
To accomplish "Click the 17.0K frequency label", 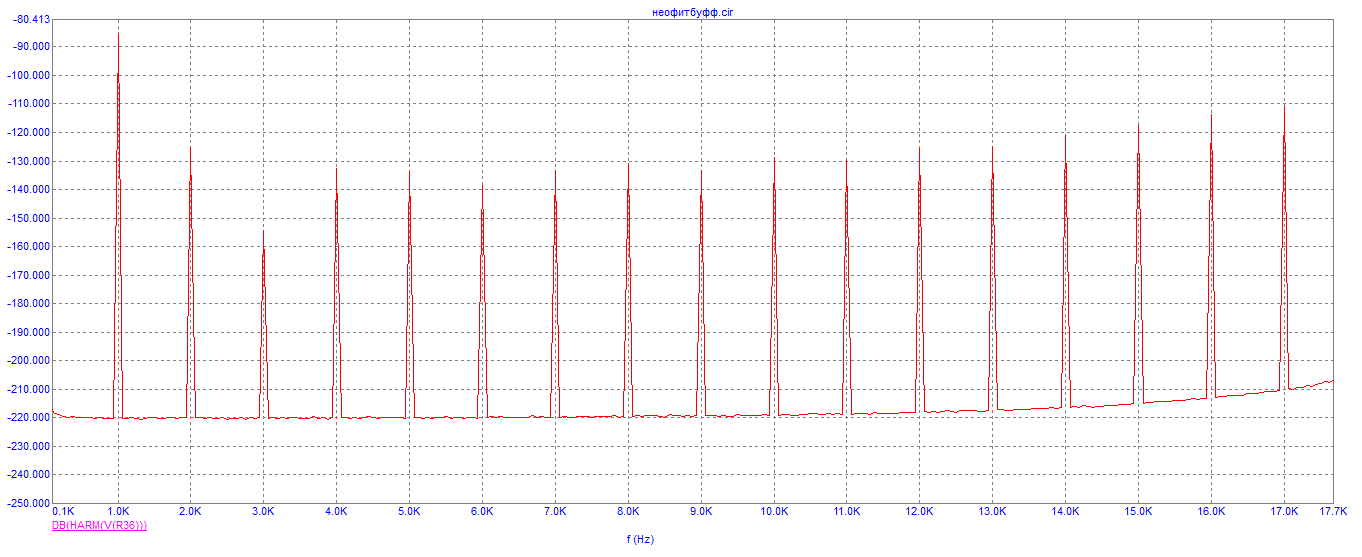I will (1284, 511).
